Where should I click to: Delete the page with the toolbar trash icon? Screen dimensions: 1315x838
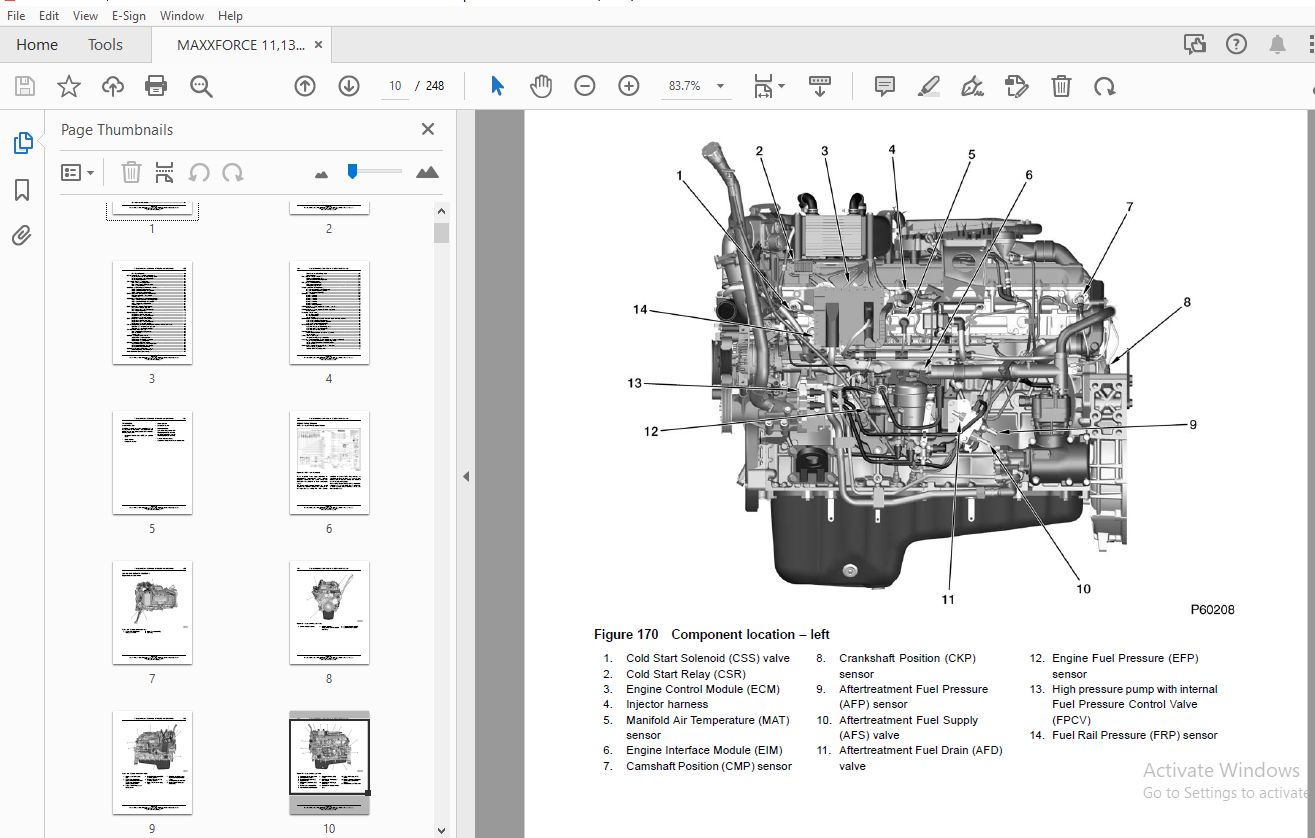click(x=1061, y=86)
